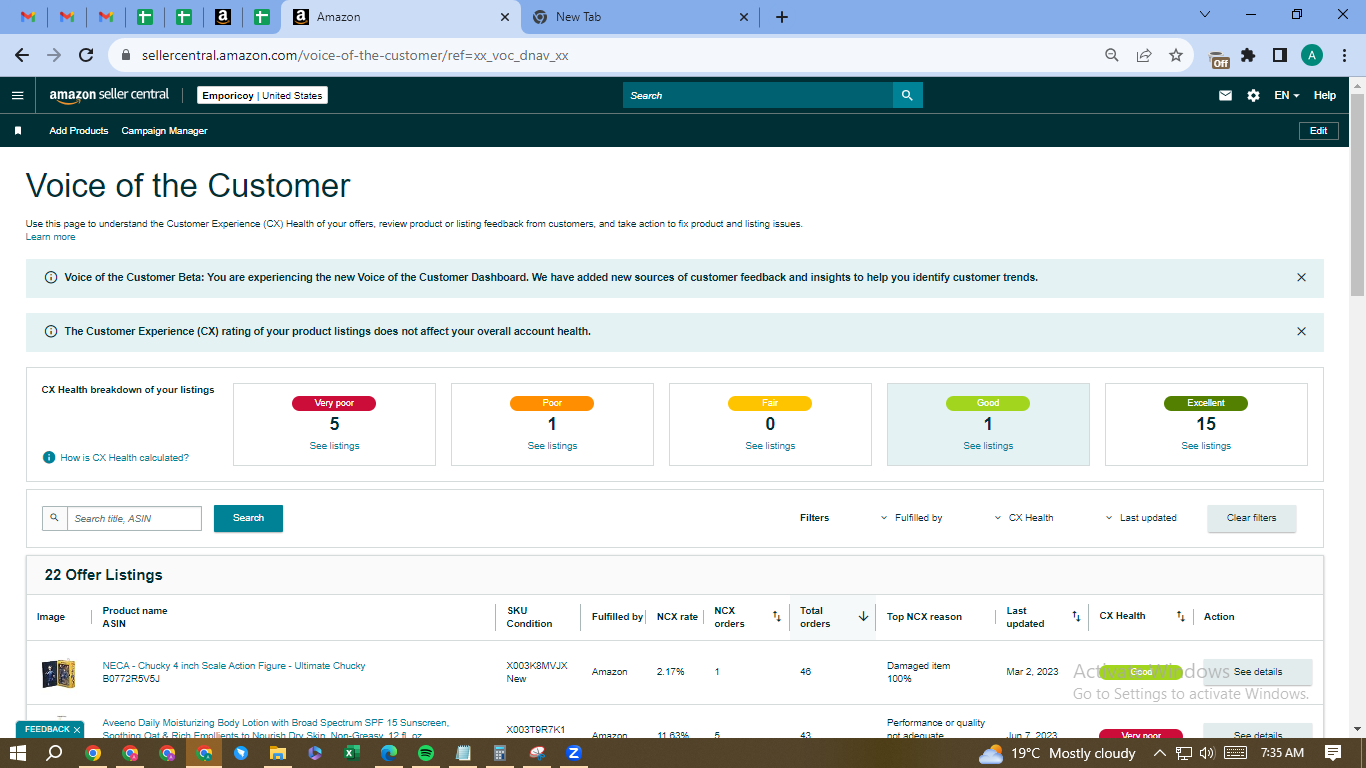This screenshot has width=1366, height=768.
Task: Open the language EN dropdown
Action: click(x=1286, y=95)
